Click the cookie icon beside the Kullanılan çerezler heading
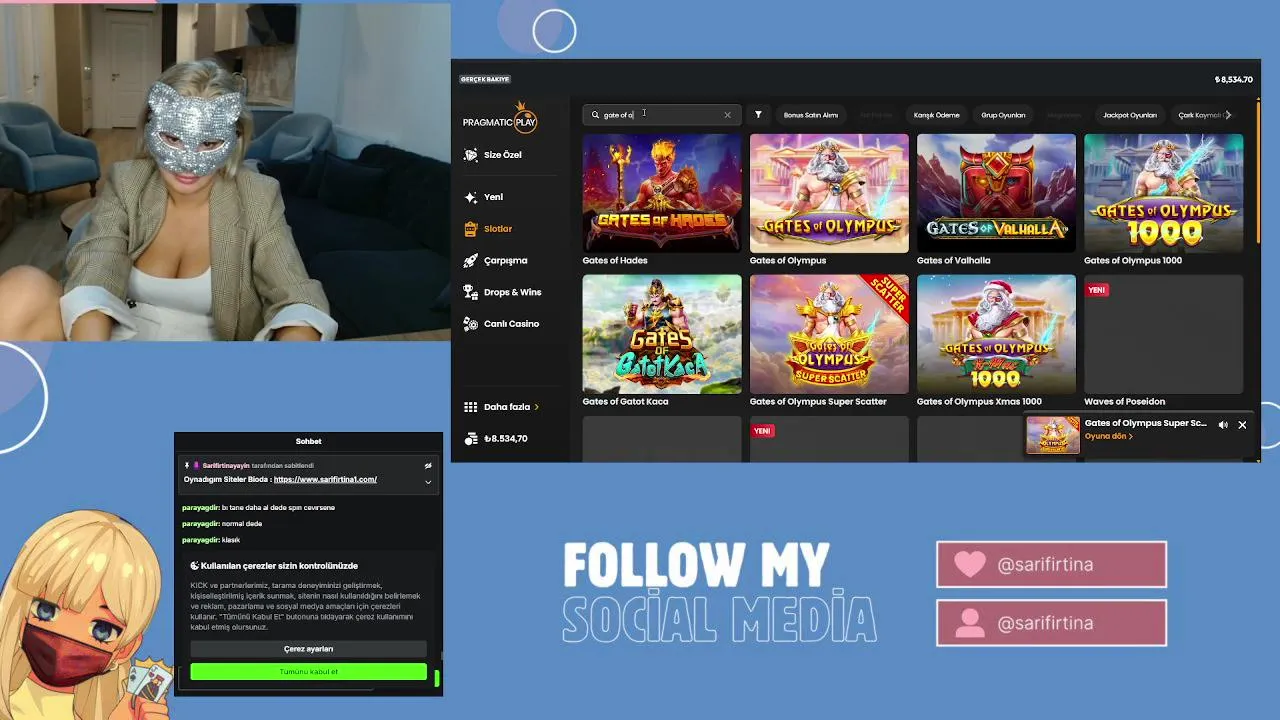The width and height of the screenshot is (1280, 720). (x=194, y=566)
